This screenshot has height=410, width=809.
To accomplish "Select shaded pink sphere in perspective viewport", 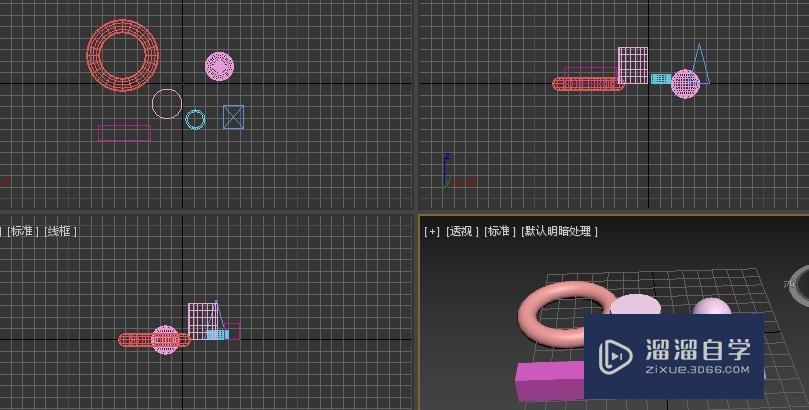I will [711, 306].
